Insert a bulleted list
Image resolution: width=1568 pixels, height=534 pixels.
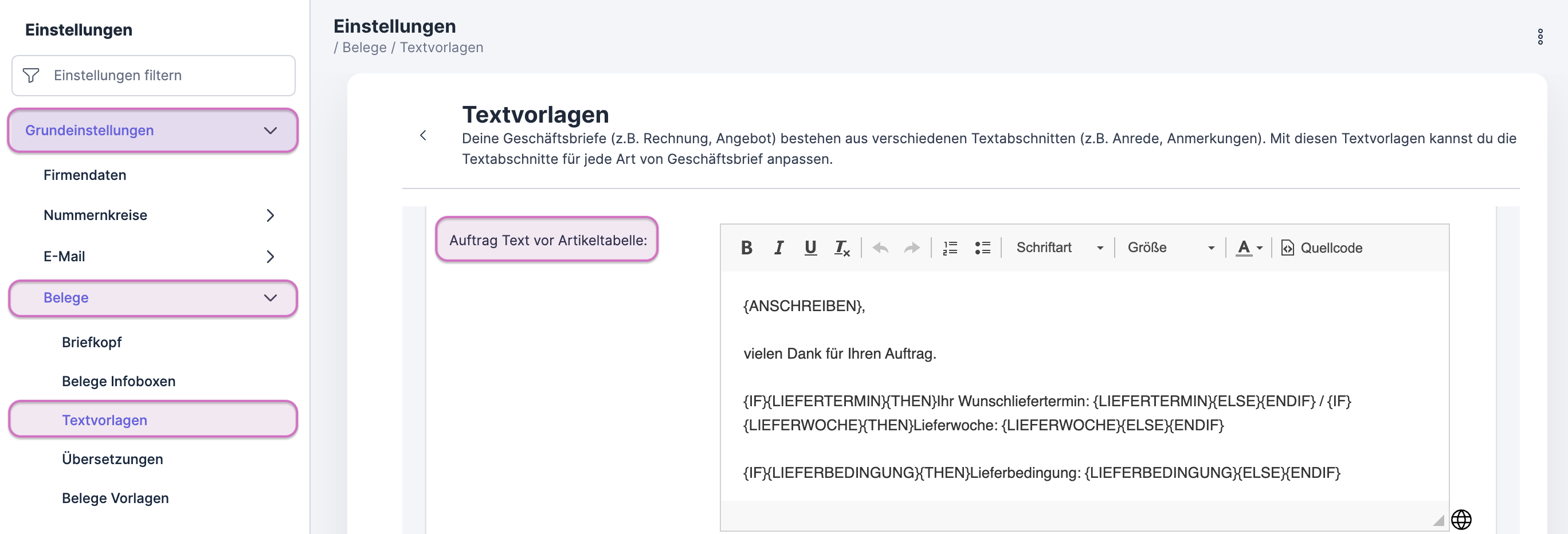coord(982,248)
